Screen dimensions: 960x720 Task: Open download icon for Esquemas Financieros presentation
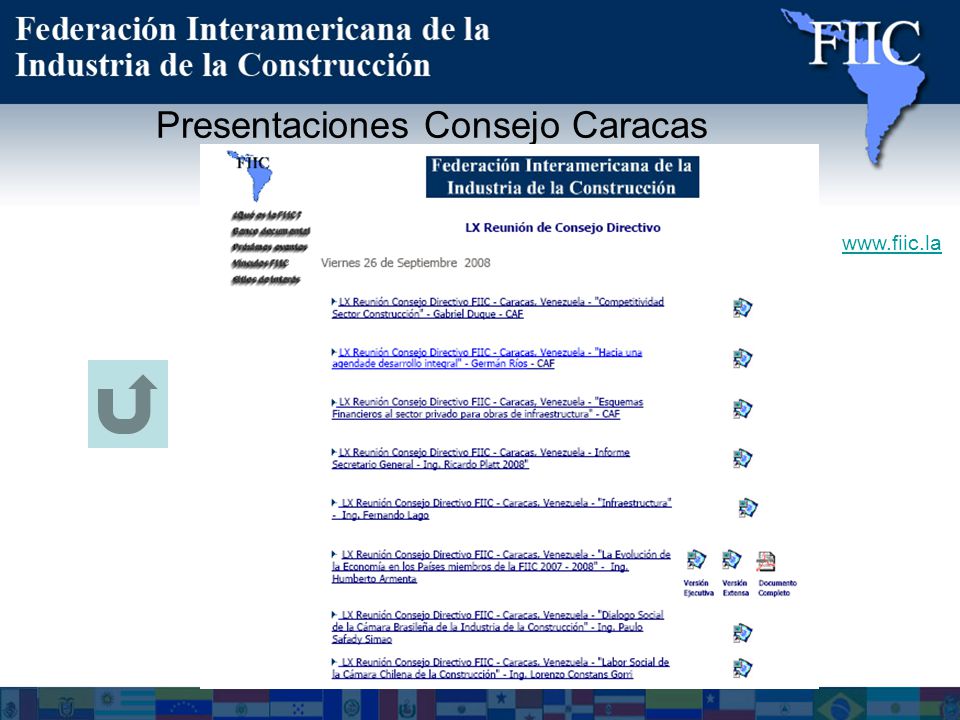tap(742, 408)
